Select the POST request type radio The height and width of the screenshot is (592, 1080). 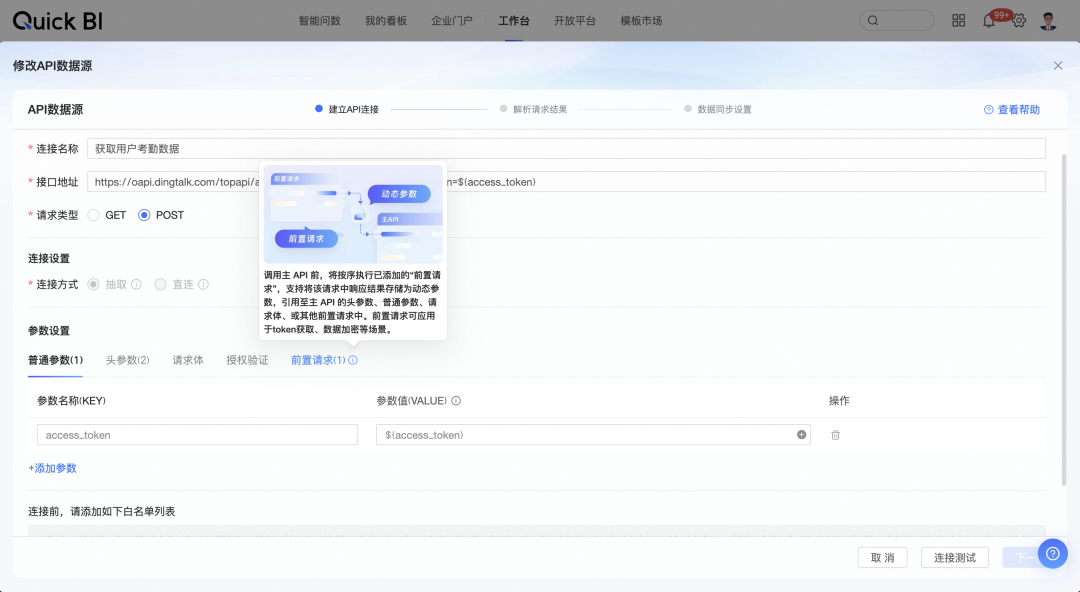[x=144, y=215]
